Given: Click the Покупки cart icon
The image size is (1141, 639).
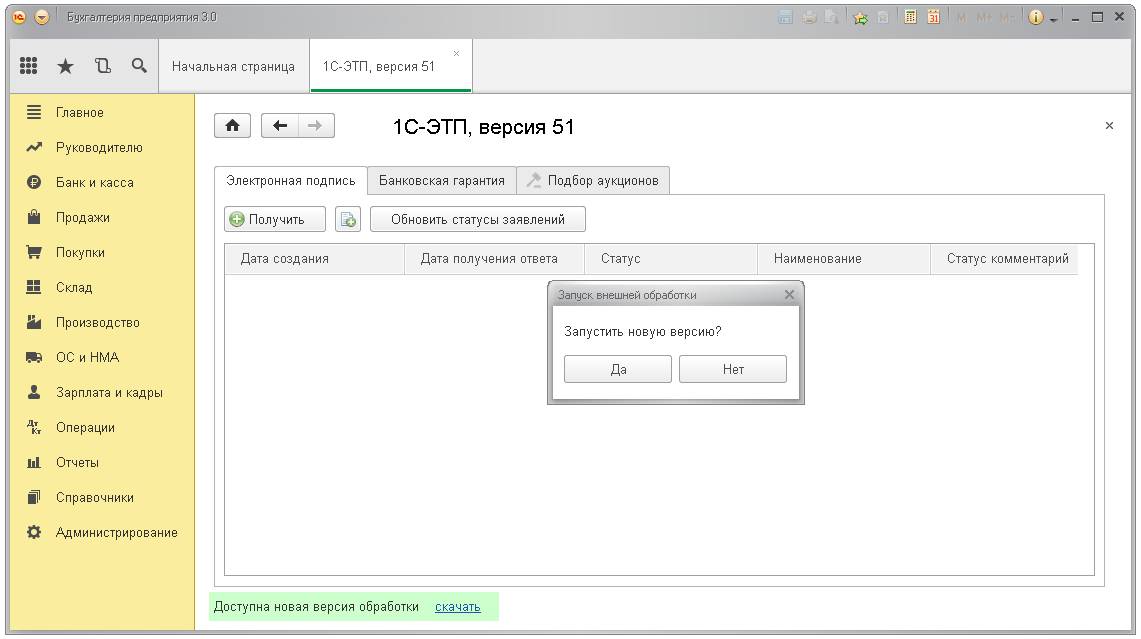Looking at the screenshot, I should pyautogui.click(x=33, y=252).
